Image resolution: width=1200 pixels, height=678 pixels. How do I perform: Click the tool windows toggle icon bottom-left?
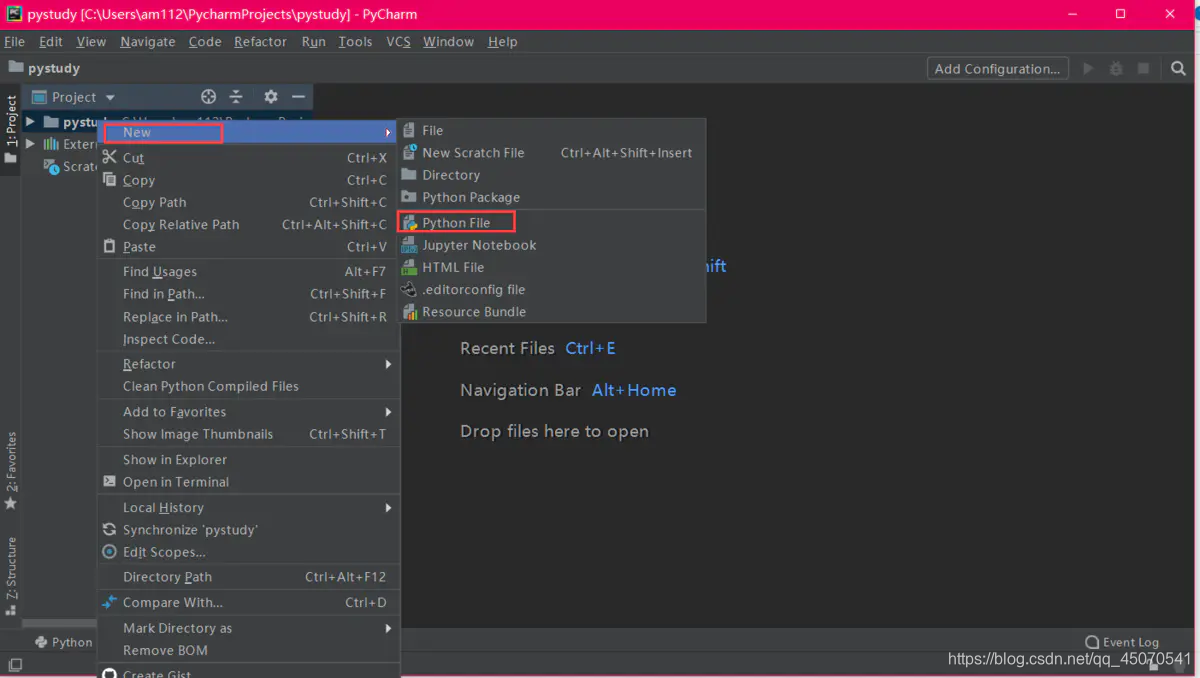(15, 664)
